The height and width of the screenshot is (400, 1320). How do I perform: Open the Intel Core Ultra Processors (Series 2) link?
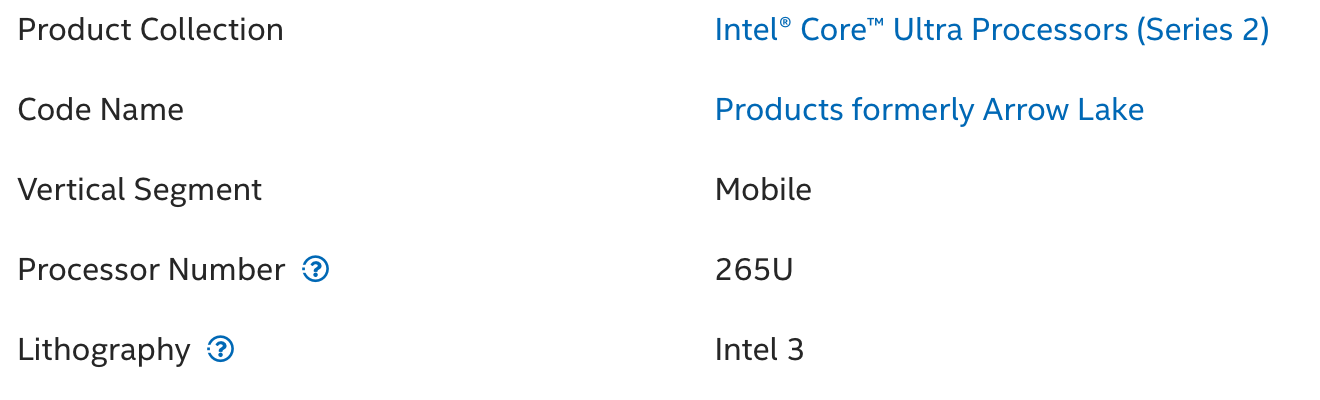point(991,30)
